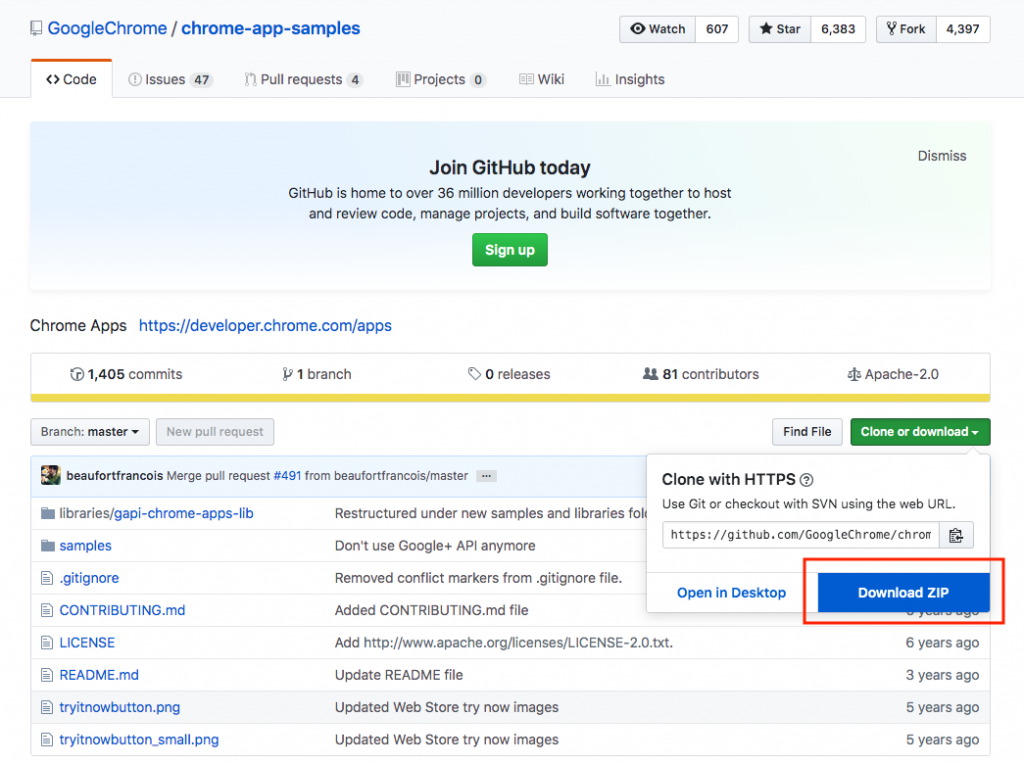Screen dimensions: 1024x764
Task: Open the .gitignore file
Action: (89, 578)
